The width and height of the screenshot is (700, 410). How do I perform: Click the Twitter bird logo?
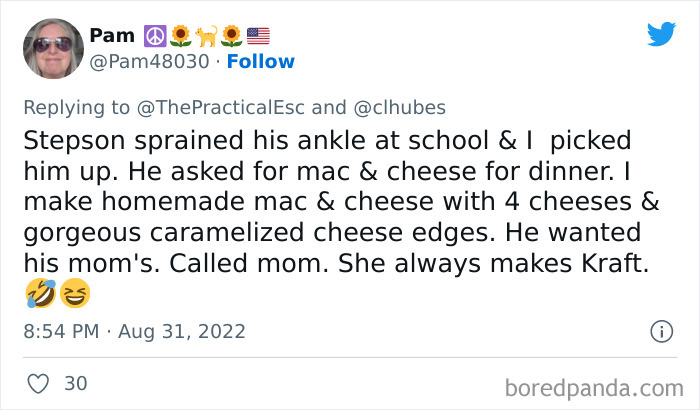tap(661, 35)
